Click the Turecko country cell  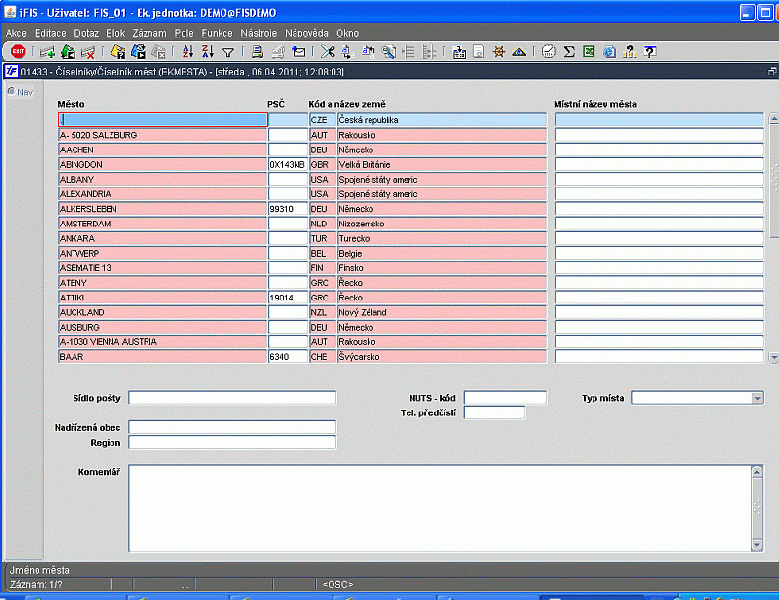tap(442, 238)
